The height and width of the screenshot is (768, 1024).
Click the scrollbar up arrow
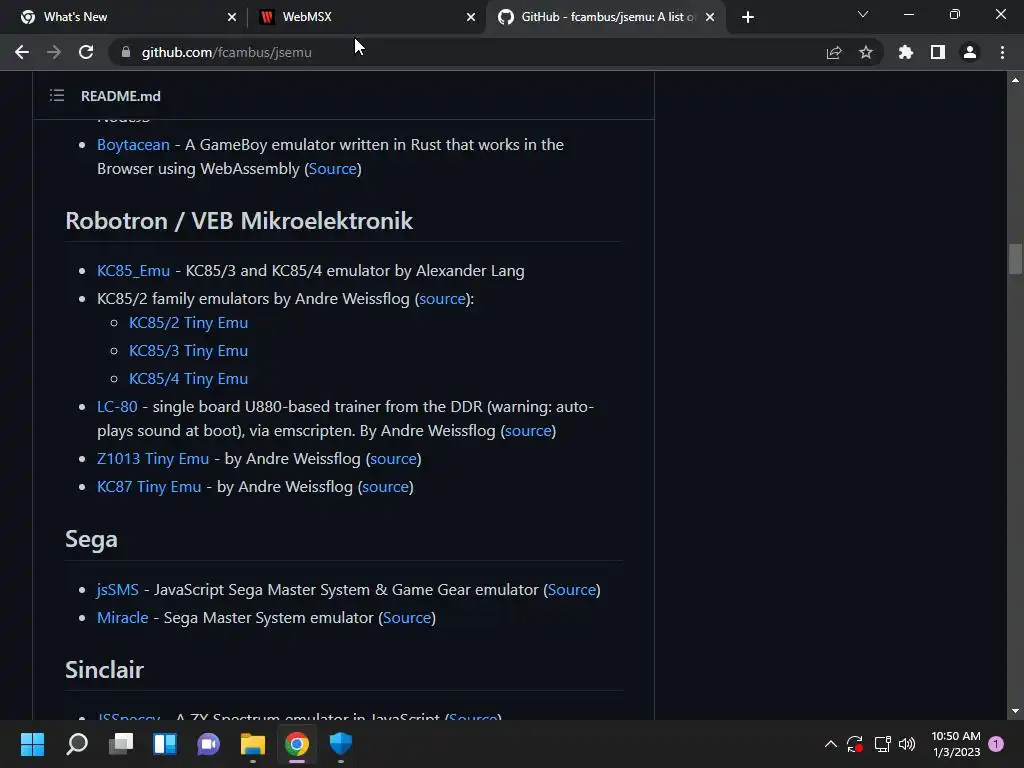coord(1015,80)
